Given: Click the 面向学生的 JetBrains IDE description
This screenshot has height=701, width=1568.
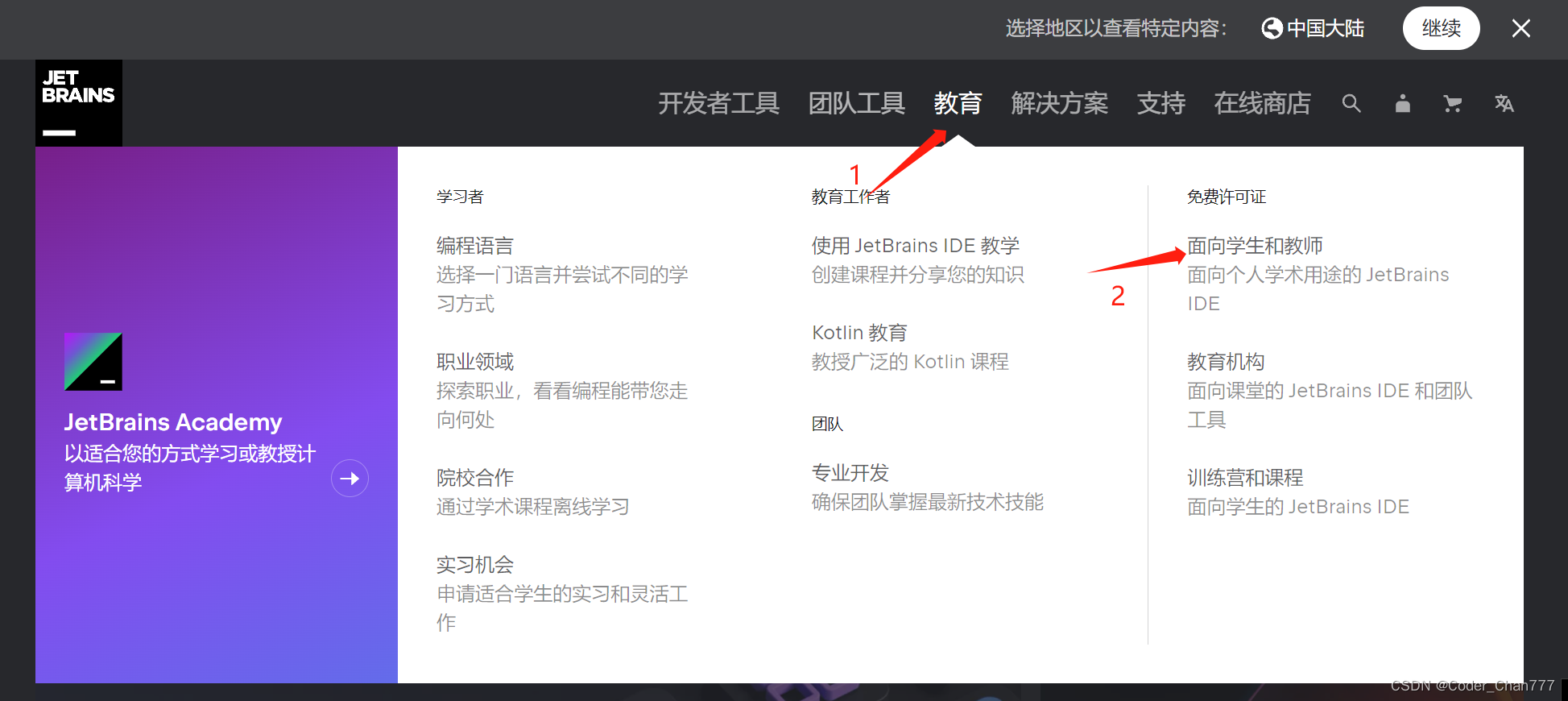Looking at the screenshot, I should (1298, 507).
